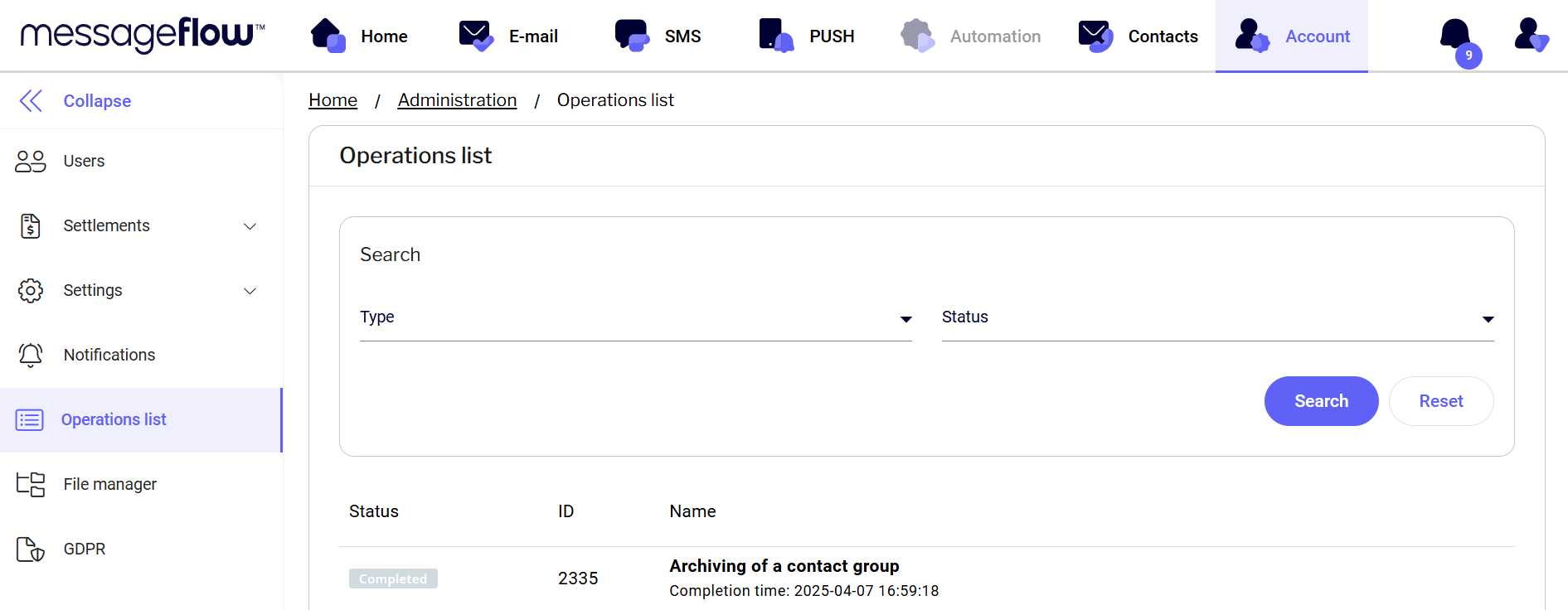This screenshot has height=610, width=1568.
Task: Go to the Contacts tab
Action: [1138, 36]
